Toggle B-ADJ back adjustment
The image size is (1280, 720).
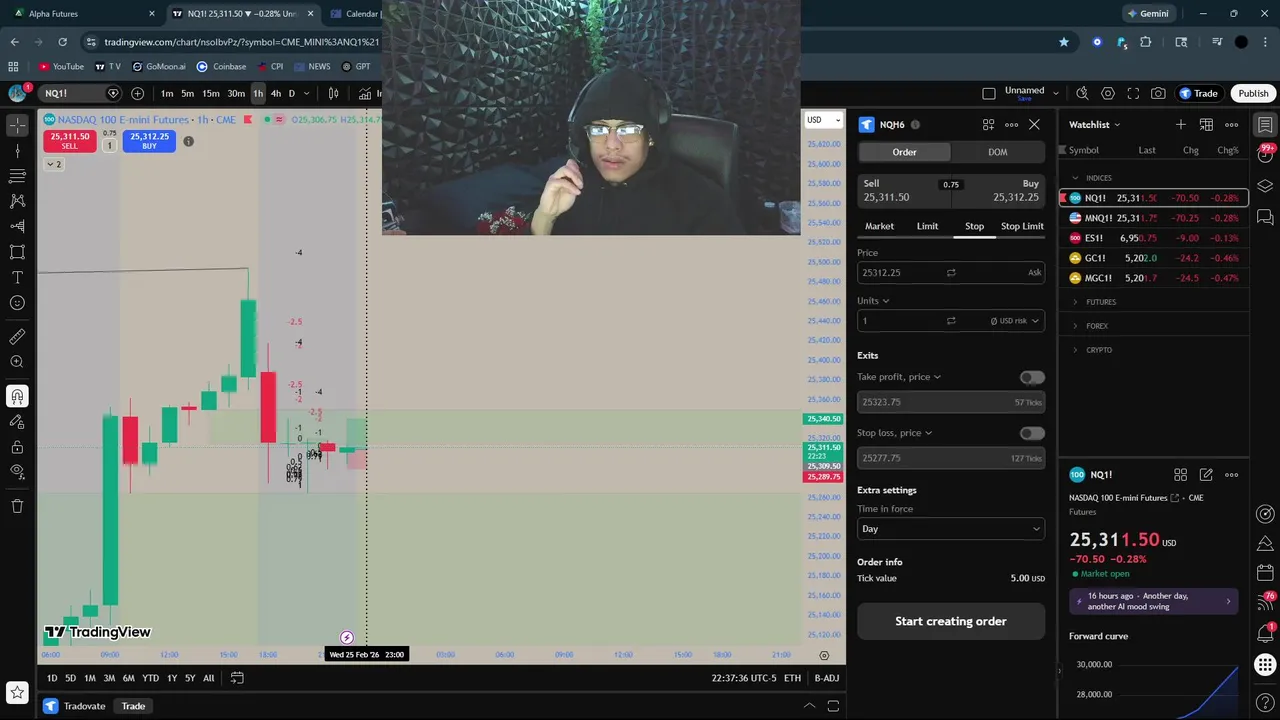coord(826,678)
